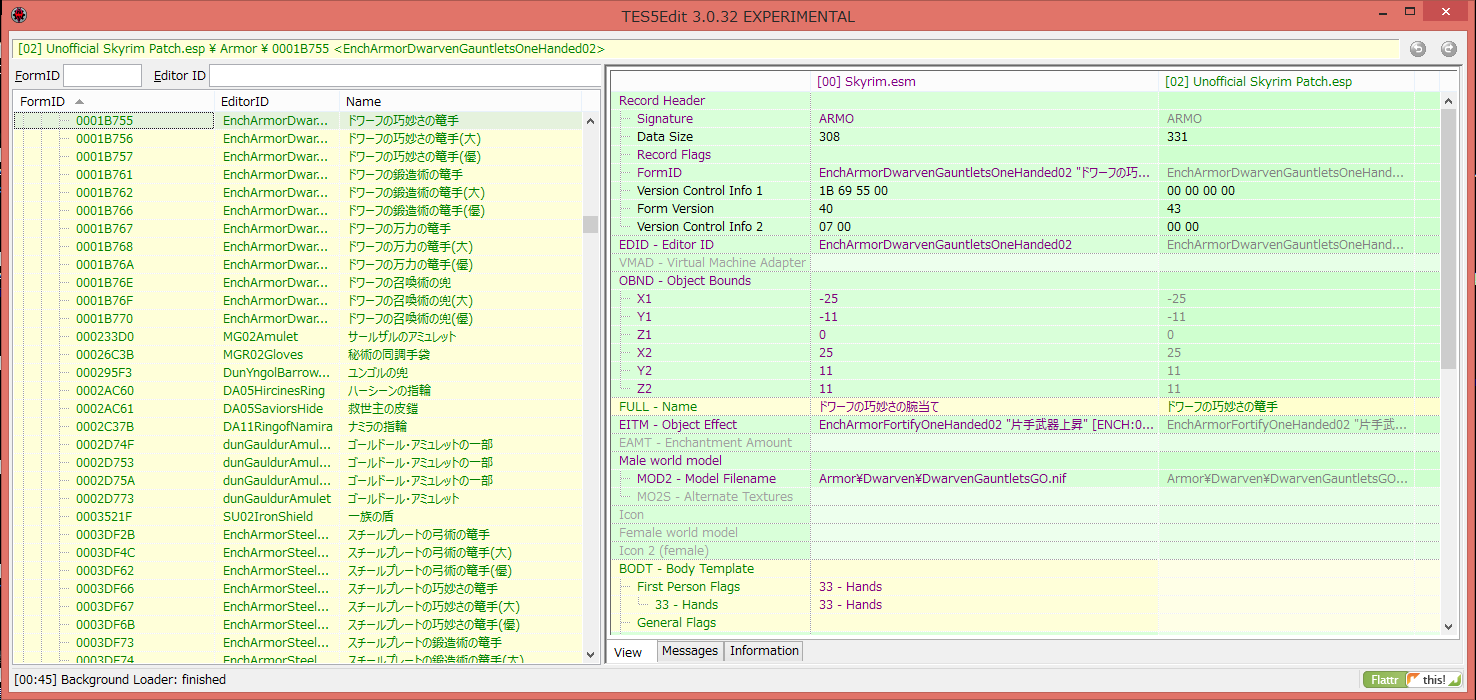Select the SU02IronShield record row
1476x700 pixels.
(x=297, y=516)
